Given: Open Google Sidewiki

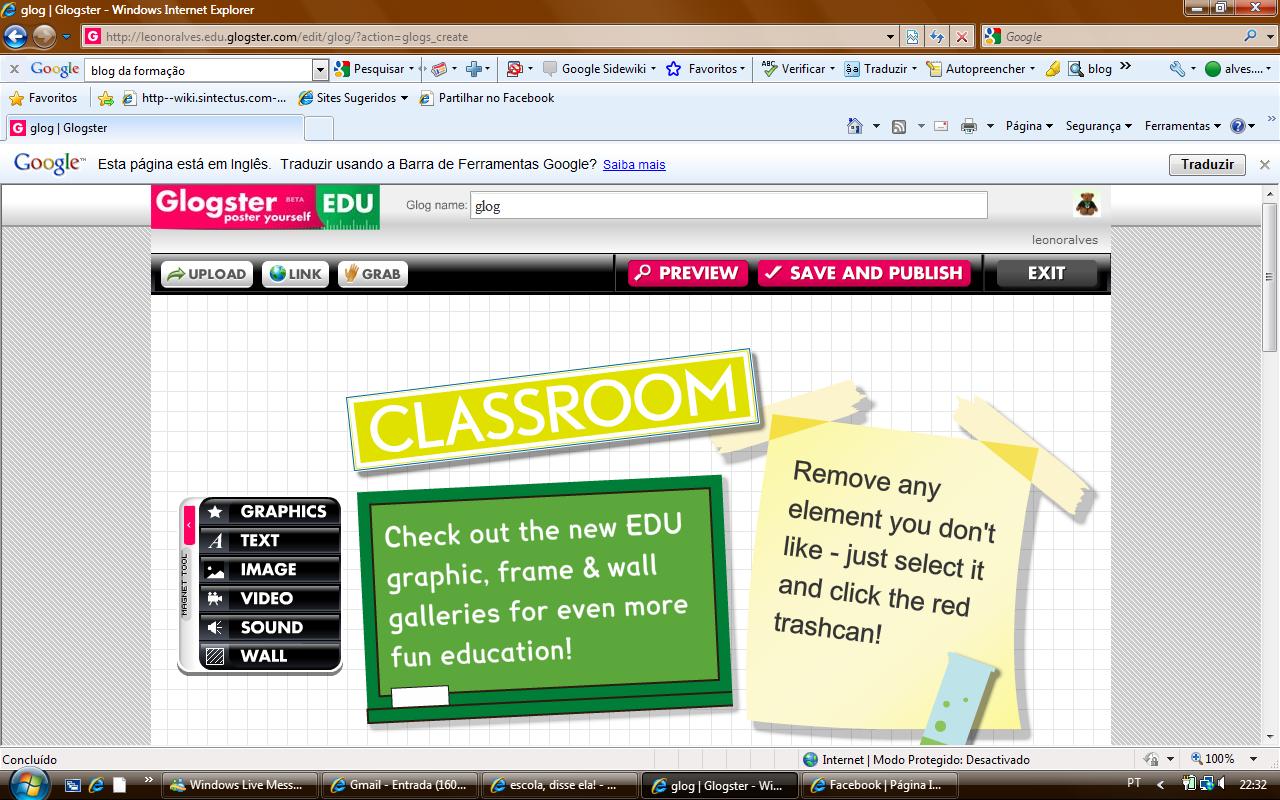Looking at the screenshot, I should [599, 69].
